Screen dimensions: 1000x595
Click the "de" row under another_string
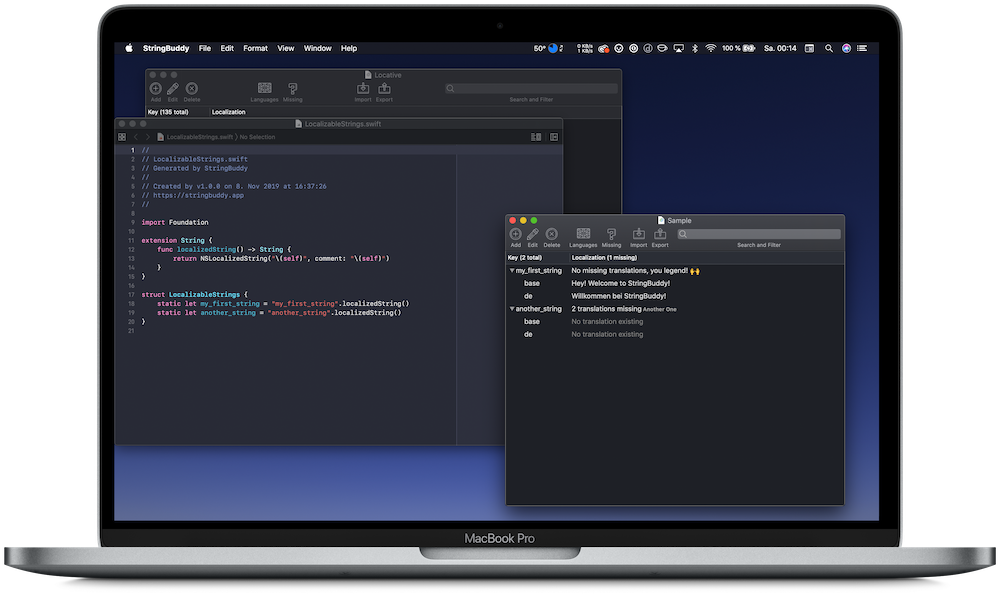[528, 334]
